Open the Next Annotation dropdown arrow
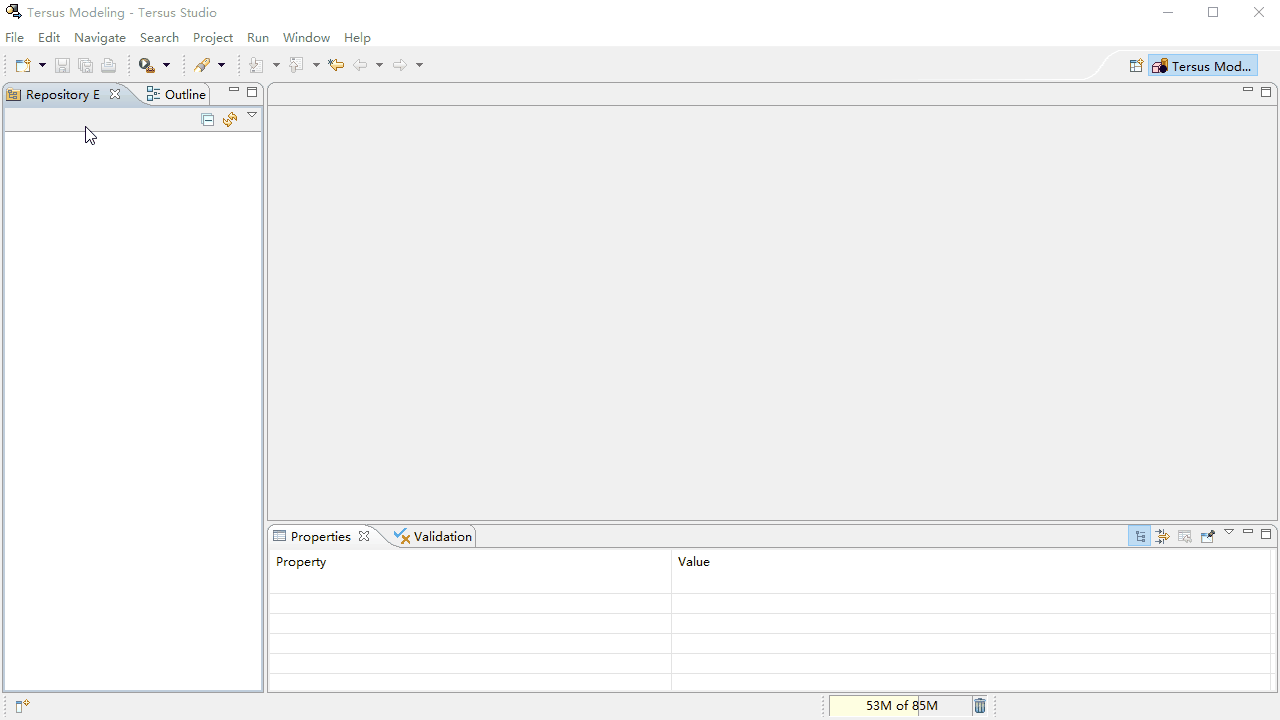Viewport: 1280px width, 720px height. pos(276,65)
